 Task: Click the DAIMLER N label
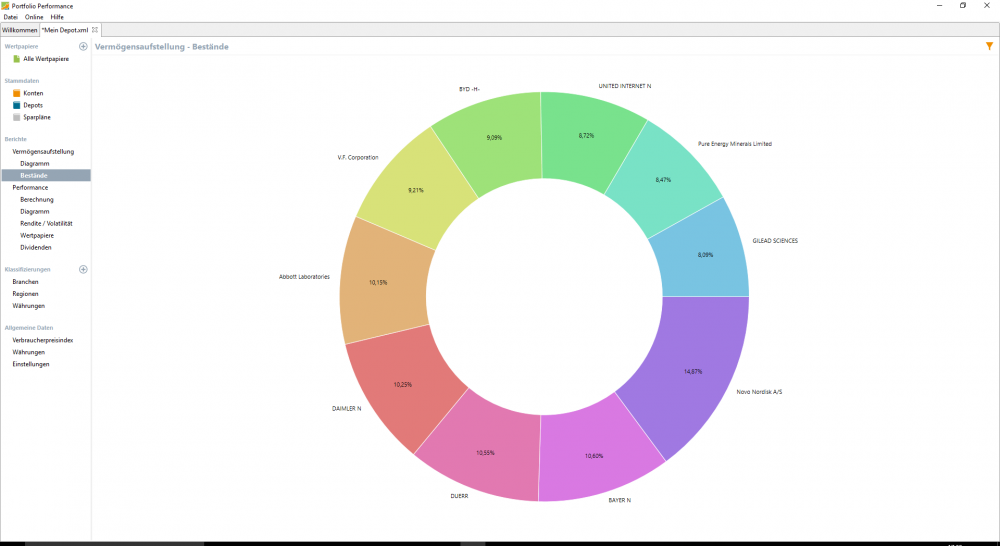pyautogui.click(x=346, y=408)
